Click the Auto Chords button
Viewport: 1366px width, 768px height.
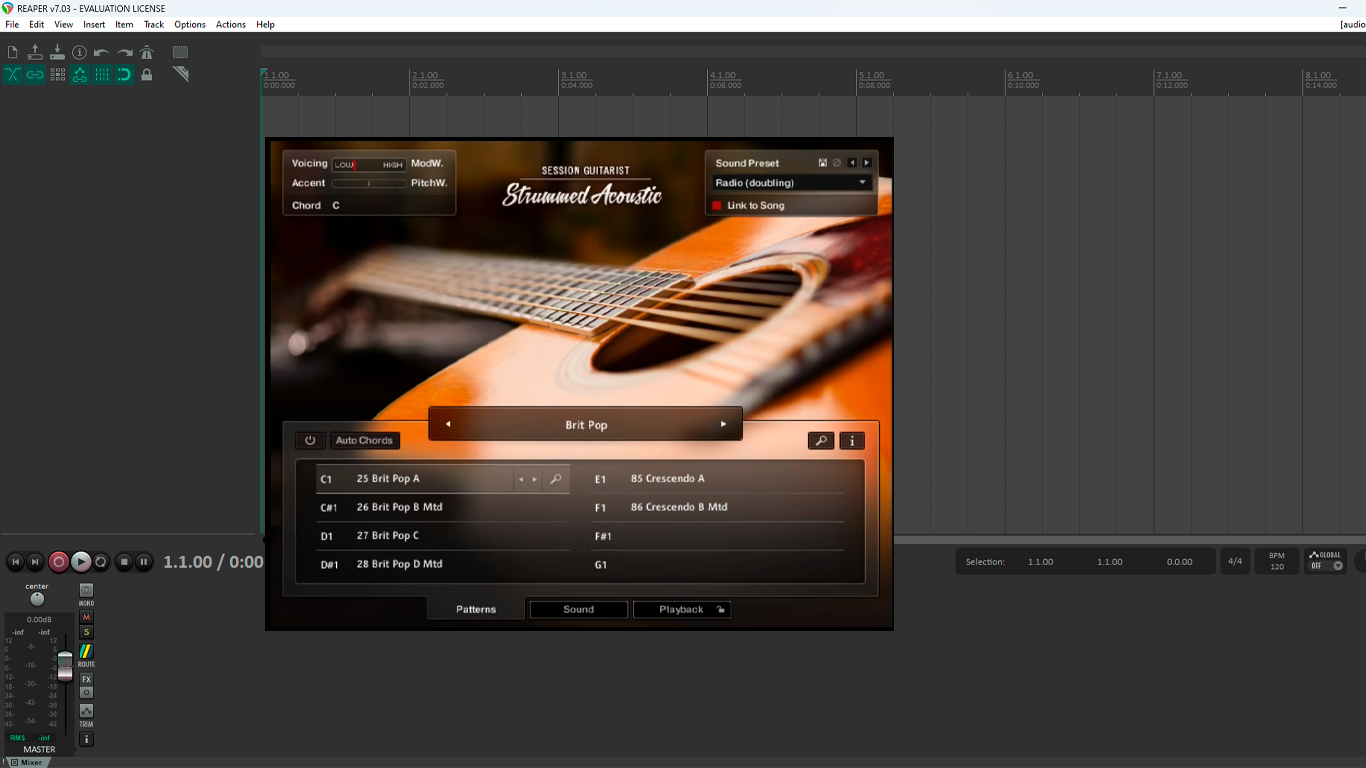364,440
